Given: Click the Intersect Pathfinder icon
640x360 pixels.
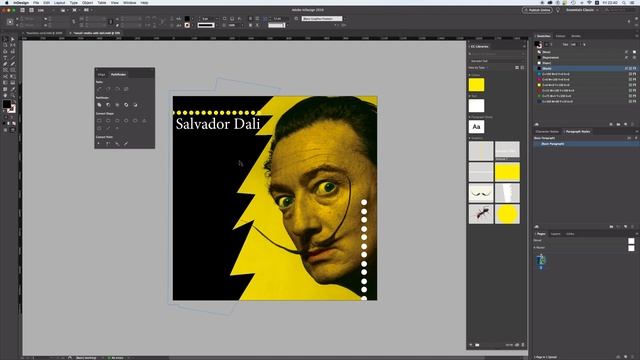Looking at the screenshot, I should pos(117,105).
